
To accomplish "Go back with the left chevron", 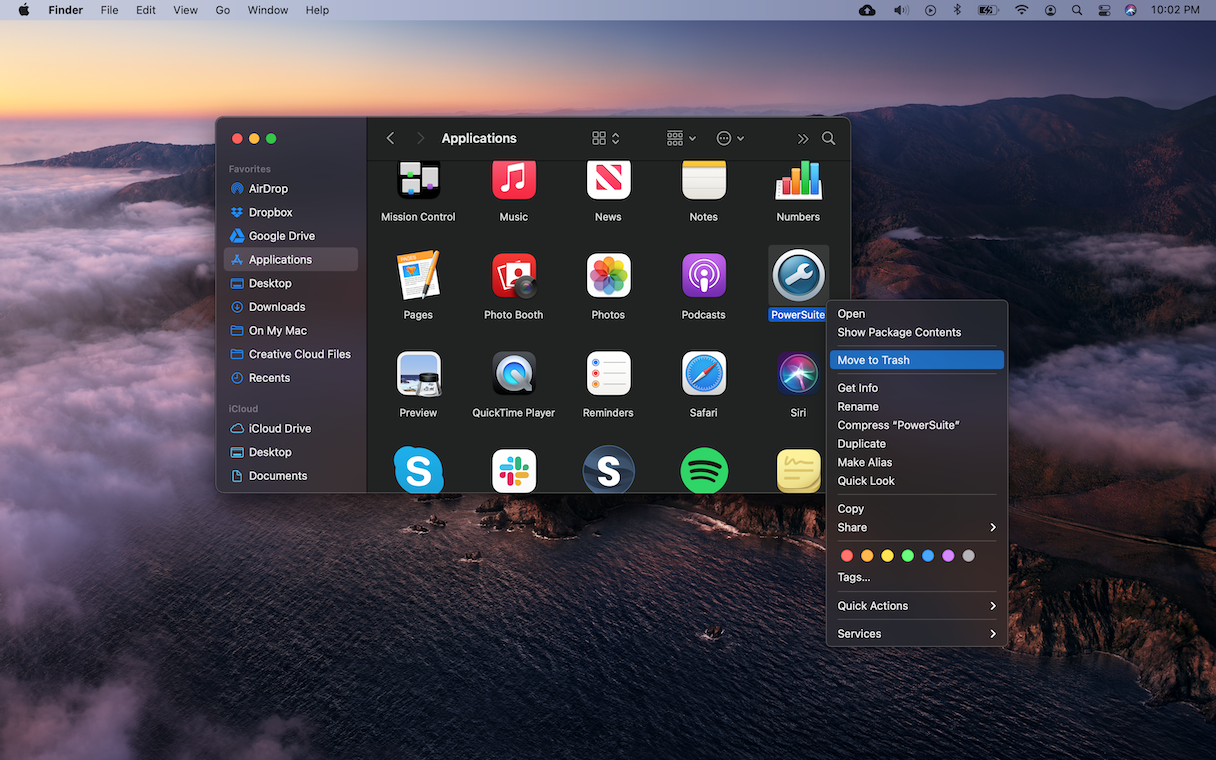I will pyautogui.click(x=390, y=138).
